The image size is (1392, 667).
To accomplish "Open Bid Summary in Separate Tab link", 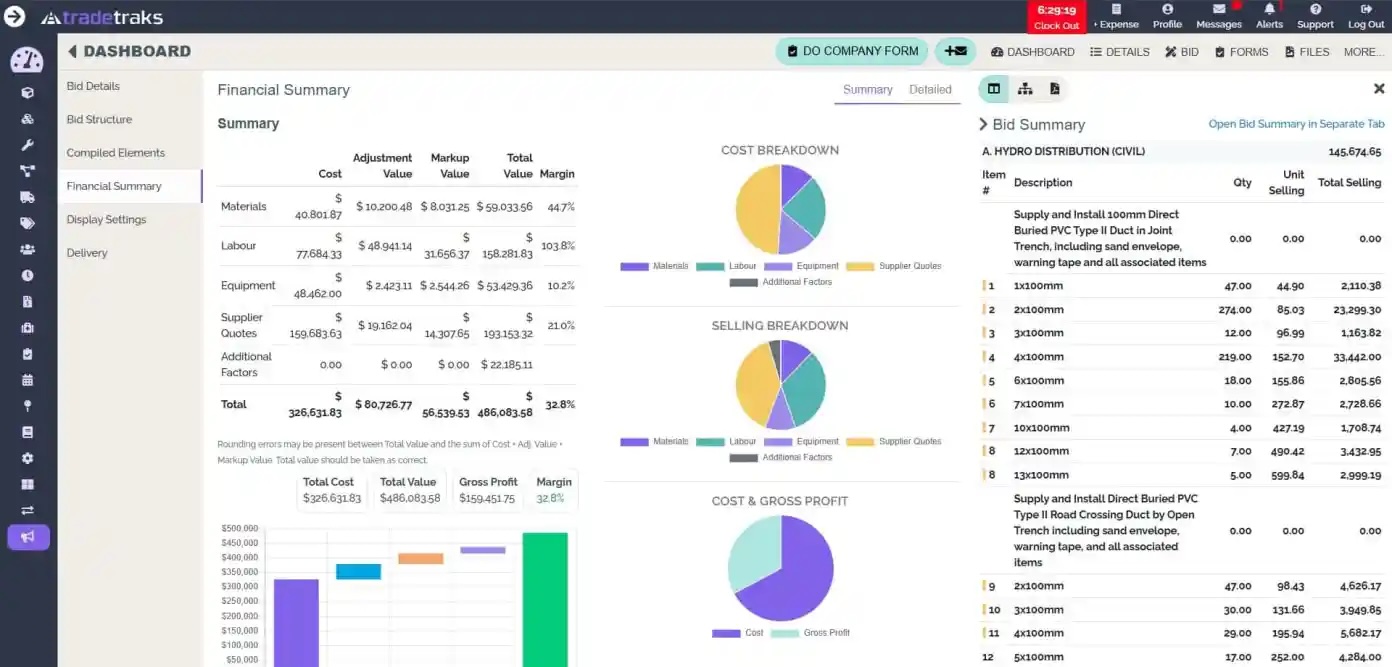I will (1296, 124).
